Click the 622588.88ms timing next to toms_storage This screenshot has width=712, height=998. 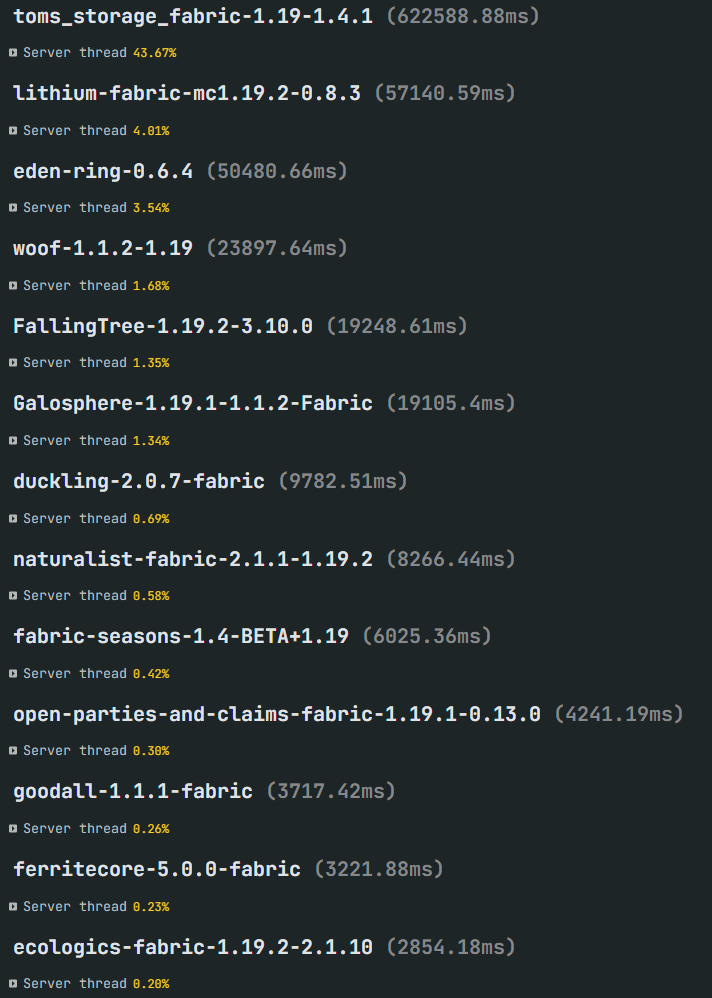pos(467,16)
